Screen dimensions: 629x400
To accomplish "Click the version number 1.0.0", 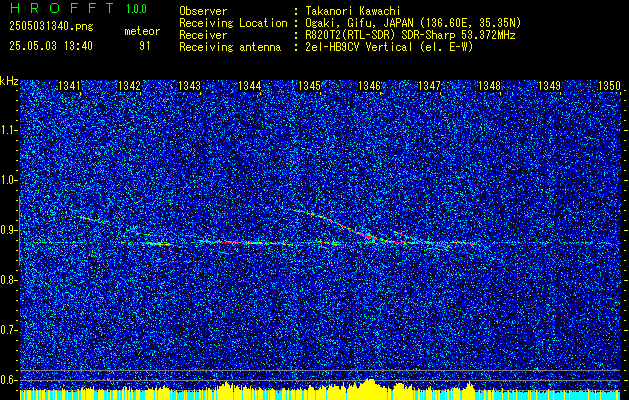I will pyautogui.click(x=136, y=8).
